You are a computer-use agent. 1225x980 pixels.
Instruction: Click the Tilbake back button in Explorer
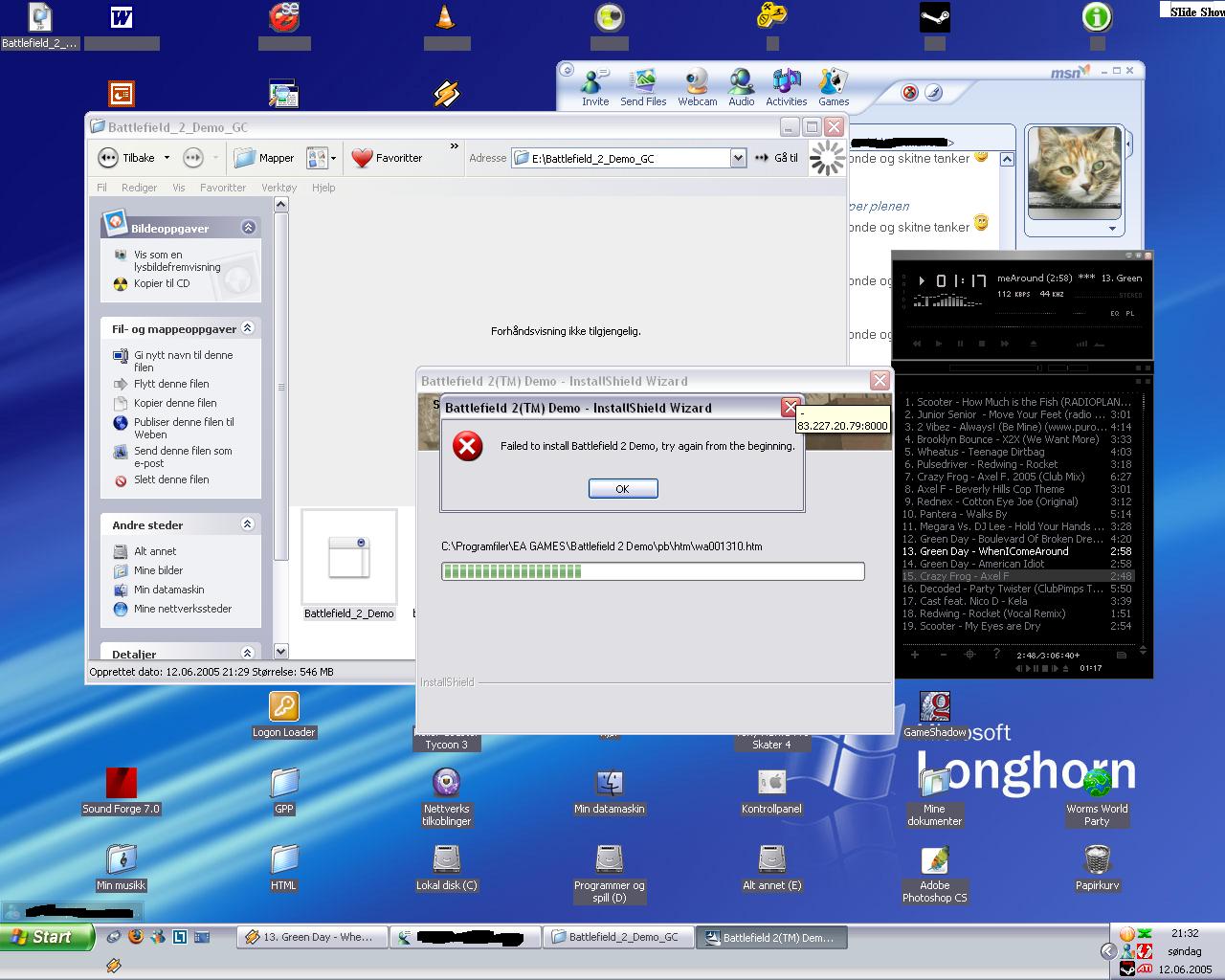pyautogui.click(x=126, y=158)
